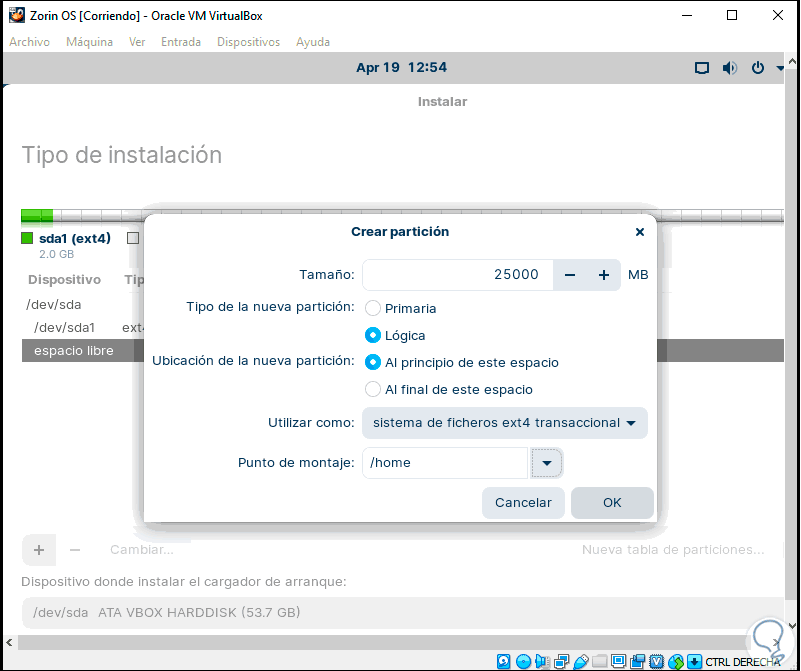The height and width of the screenshot is (671, 801).
Task: Click the USB devices status icon
Action: click(580, 661)
